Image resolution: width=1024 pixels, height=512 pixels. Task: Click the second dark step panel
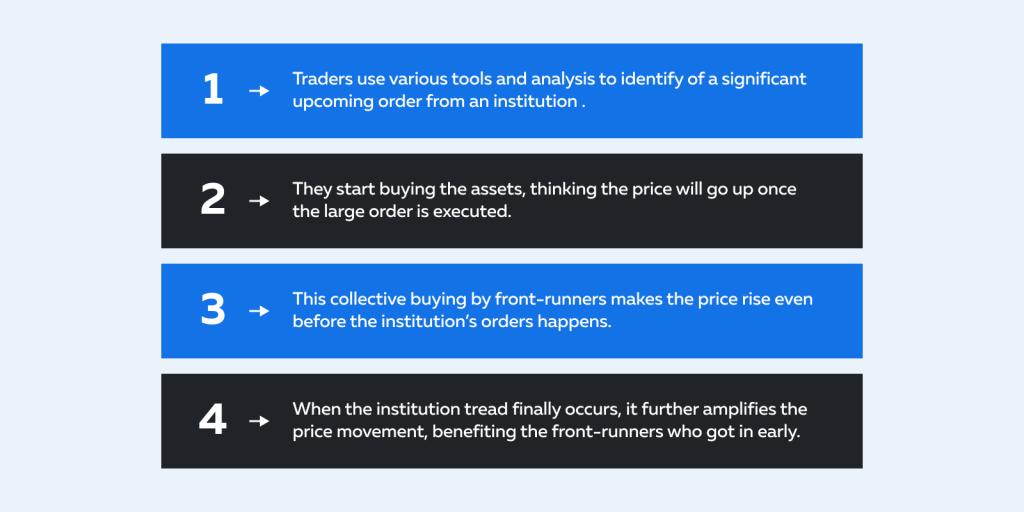[512, 201]
